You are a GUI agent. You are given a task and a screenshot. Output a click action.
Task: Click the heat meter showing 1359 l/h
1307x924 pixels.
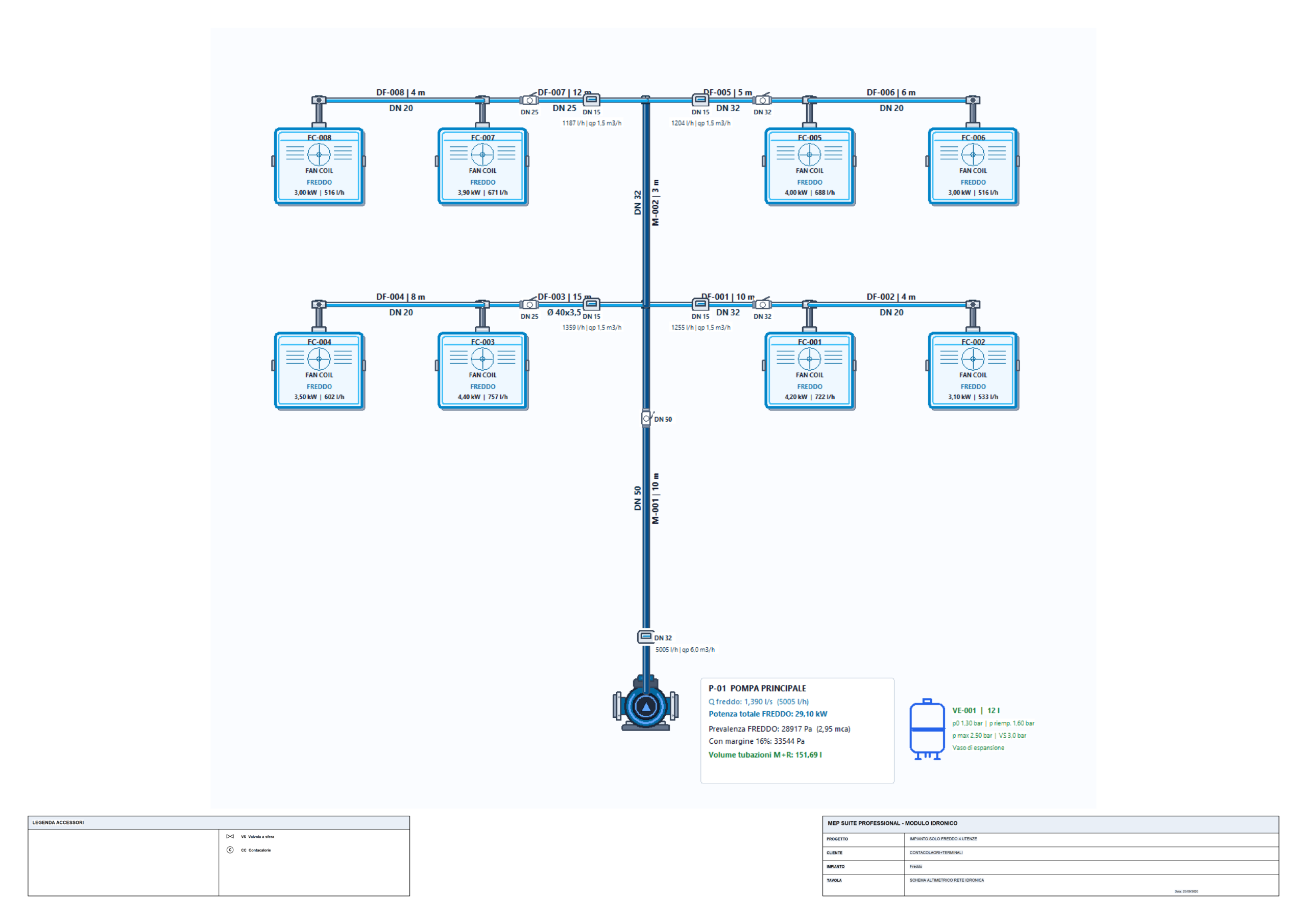(591, 304)
